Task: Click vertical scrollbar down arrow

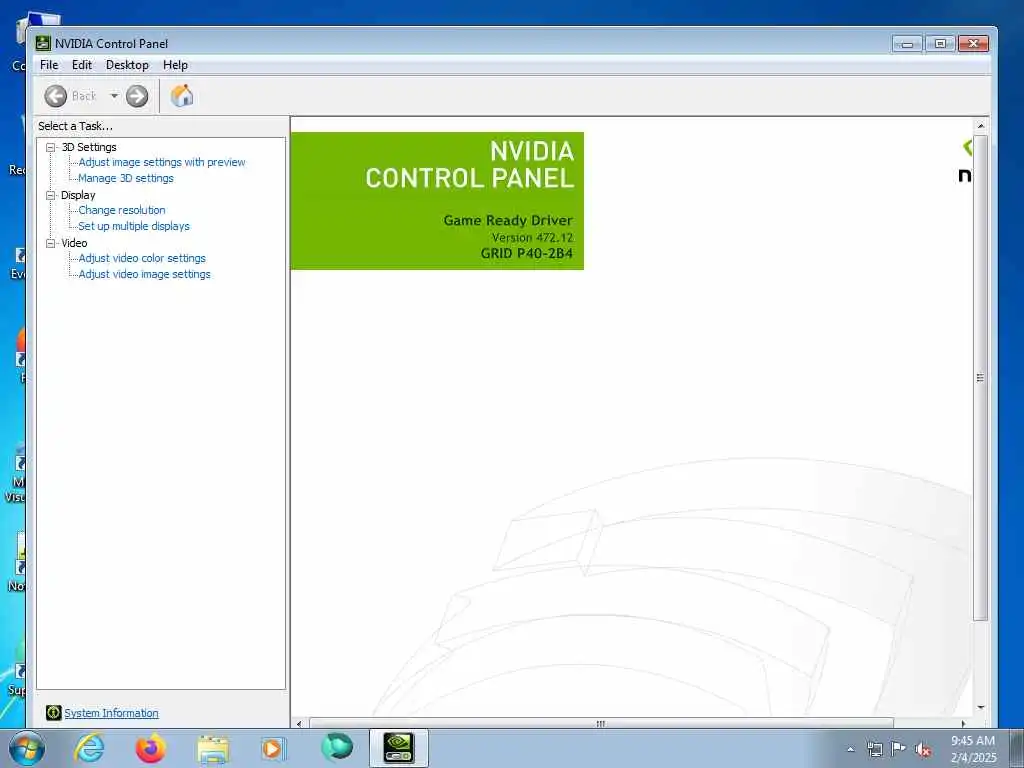Action: [x=980, y=707]
